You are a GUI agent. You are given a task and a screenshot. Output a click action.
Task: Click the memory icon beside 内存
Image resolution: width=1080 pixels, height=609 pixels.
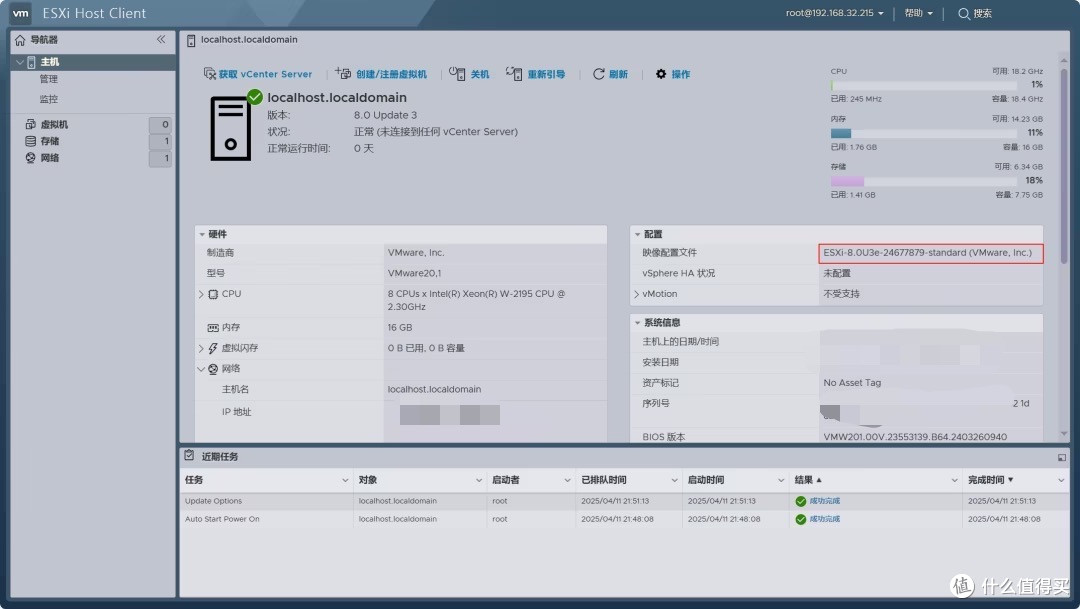213,328
